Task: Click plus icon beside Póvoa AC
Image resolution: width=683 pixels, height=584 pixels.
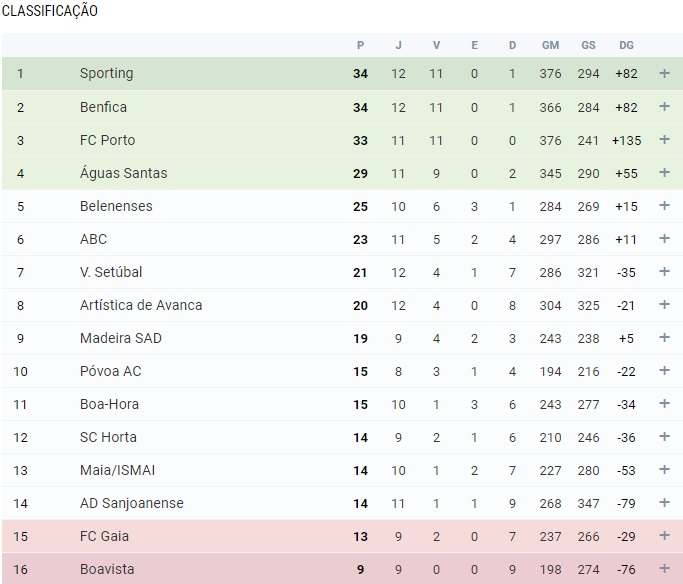Action: click(x=664, y=371)
